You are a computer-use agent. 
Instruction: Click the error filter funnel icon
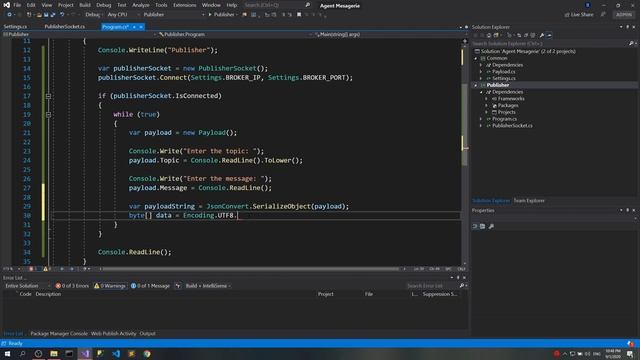pyautogui.click(x=178, y=286)
